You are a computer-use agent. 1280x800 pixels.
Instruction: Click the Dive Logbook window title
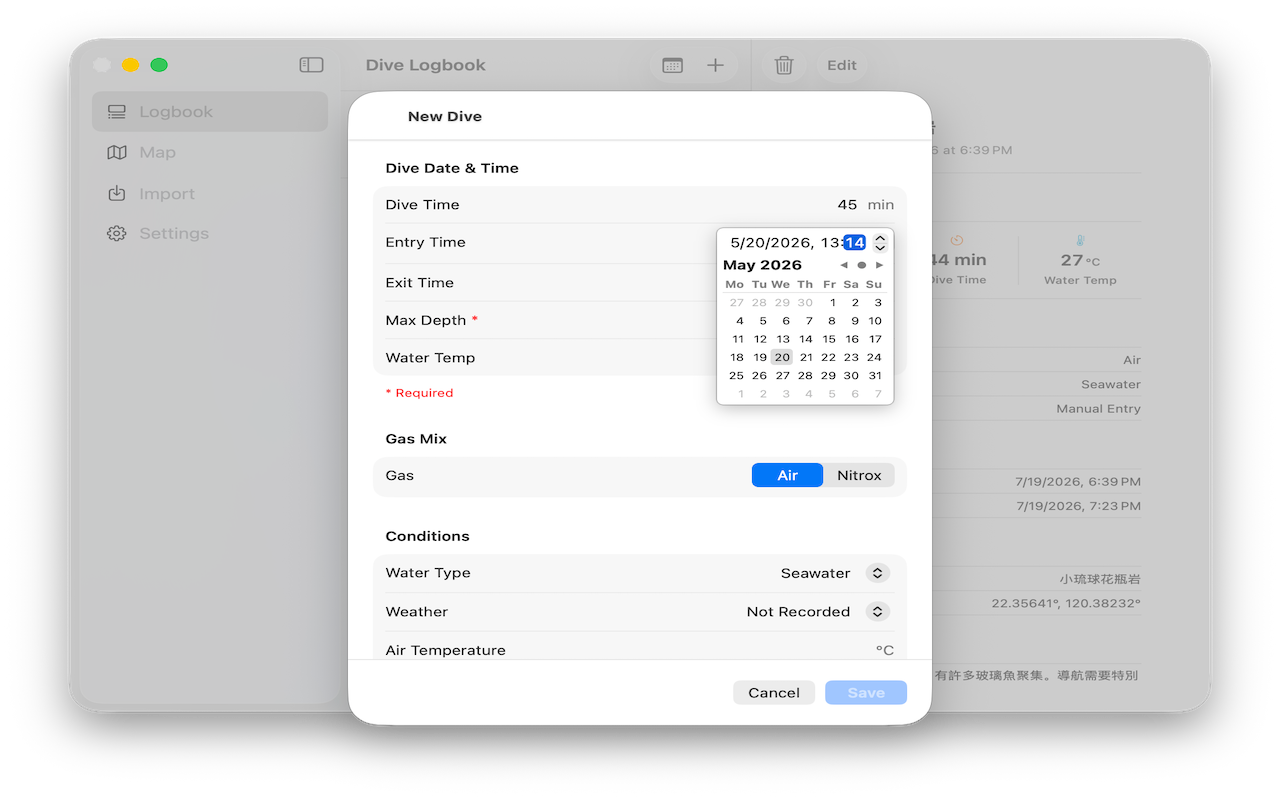pos(426,65)
